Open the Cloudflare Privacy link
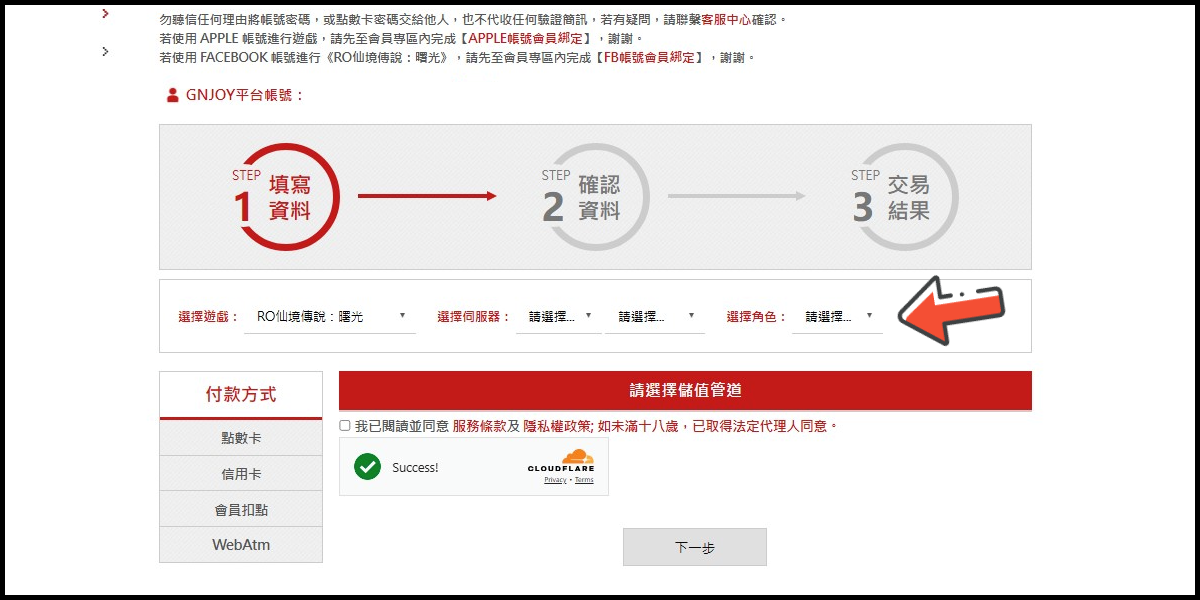Viewport: 1200px width, 600px height. tap(555, 480)
